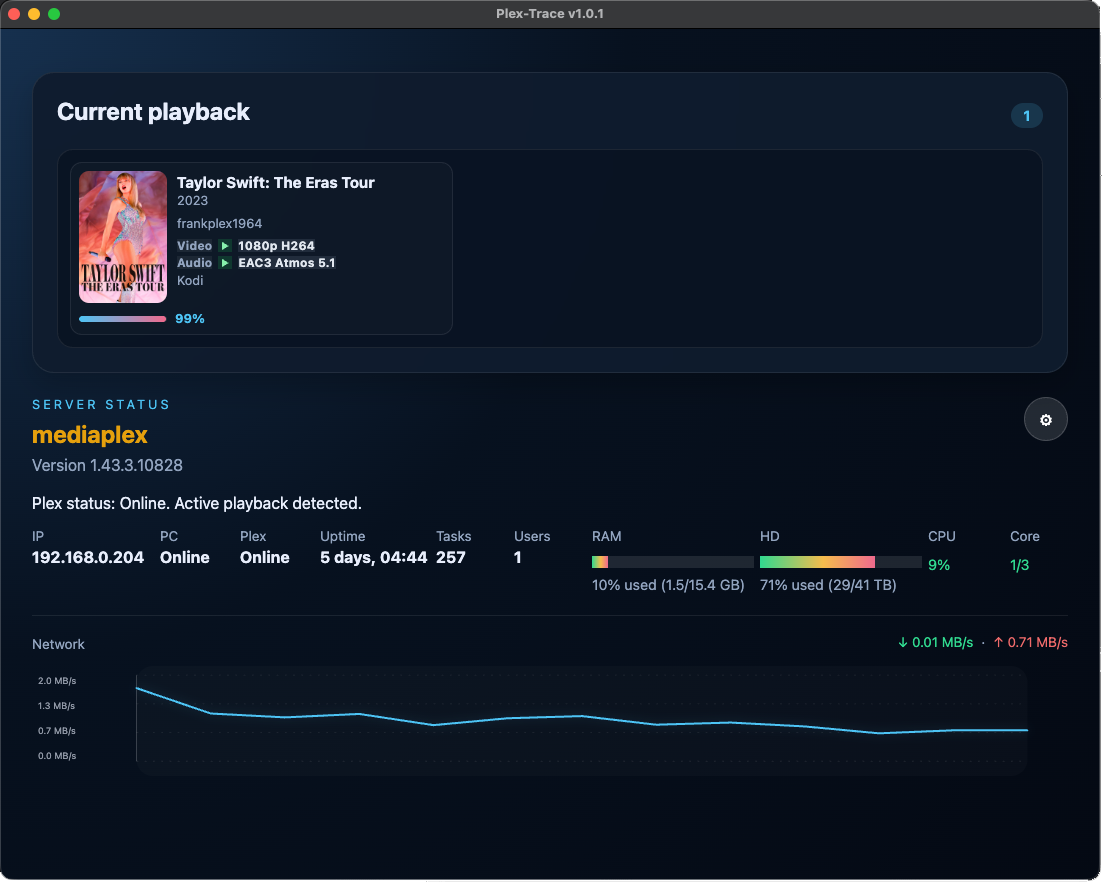This screenshot has width=1102, height=882.
Task: Click the upload rate 0.71 MB/s
Action: click(x=1030, y=642)
